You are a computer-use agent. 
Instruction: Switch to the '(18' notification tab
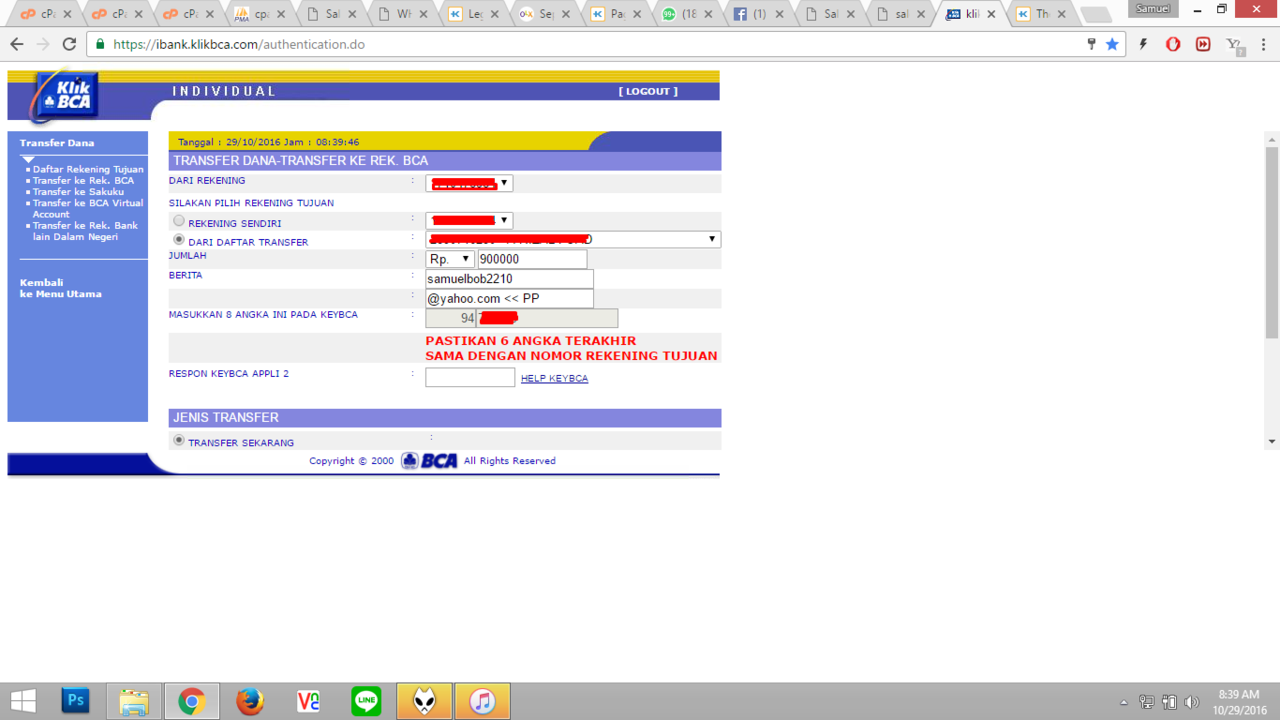coord(685,14)
